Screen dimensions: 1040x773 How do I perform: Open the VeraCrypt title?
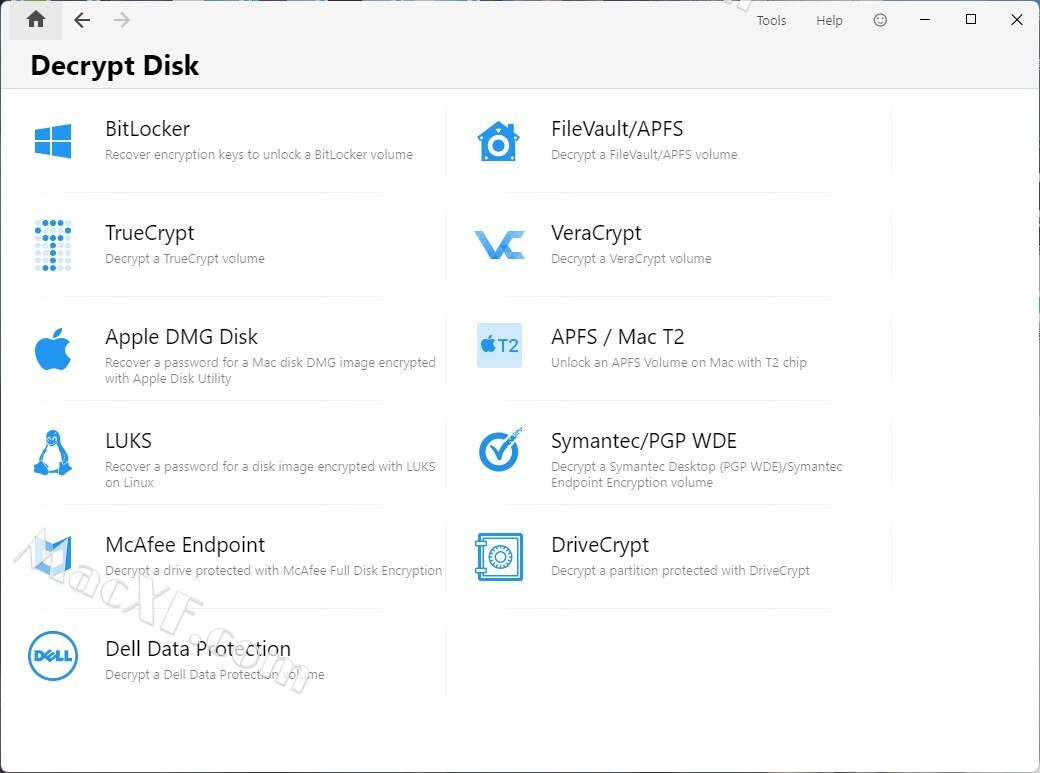point(596,233)
